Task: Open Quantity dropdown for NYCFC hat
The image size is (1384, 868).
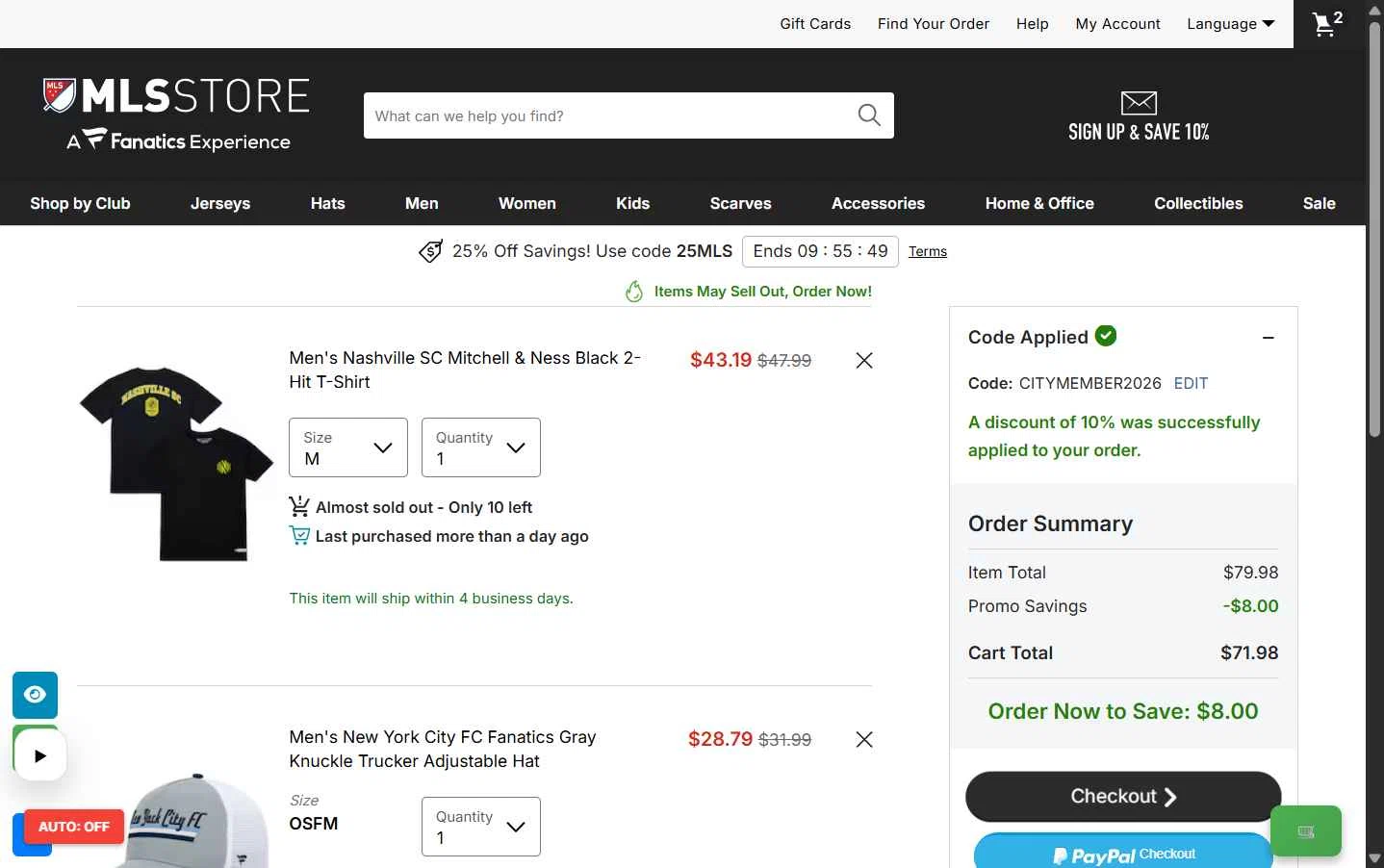Action: pos(481,827)
